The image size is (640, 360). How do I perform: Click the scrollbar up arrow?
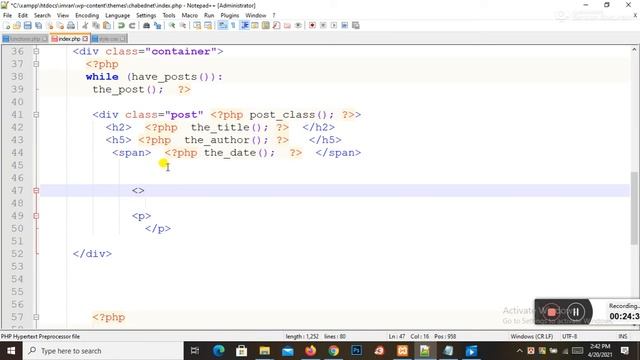tap(634, 50)
